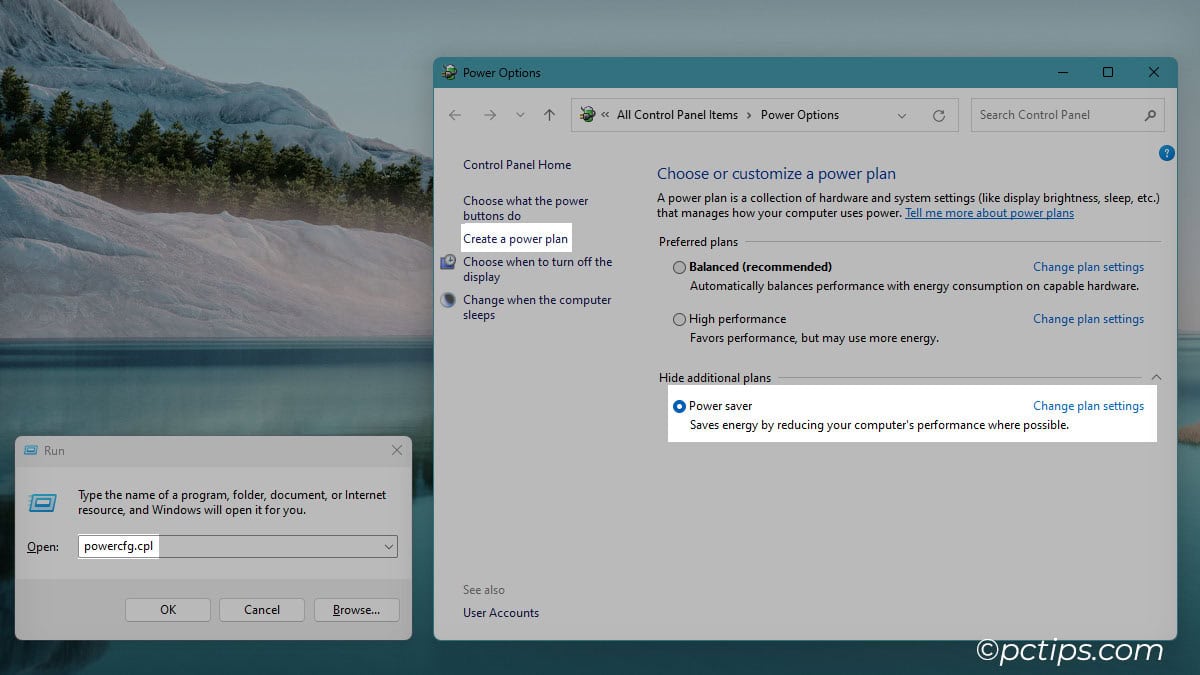
Task: Open help with the blue question mark
Action: click(x=1166, y=152)
